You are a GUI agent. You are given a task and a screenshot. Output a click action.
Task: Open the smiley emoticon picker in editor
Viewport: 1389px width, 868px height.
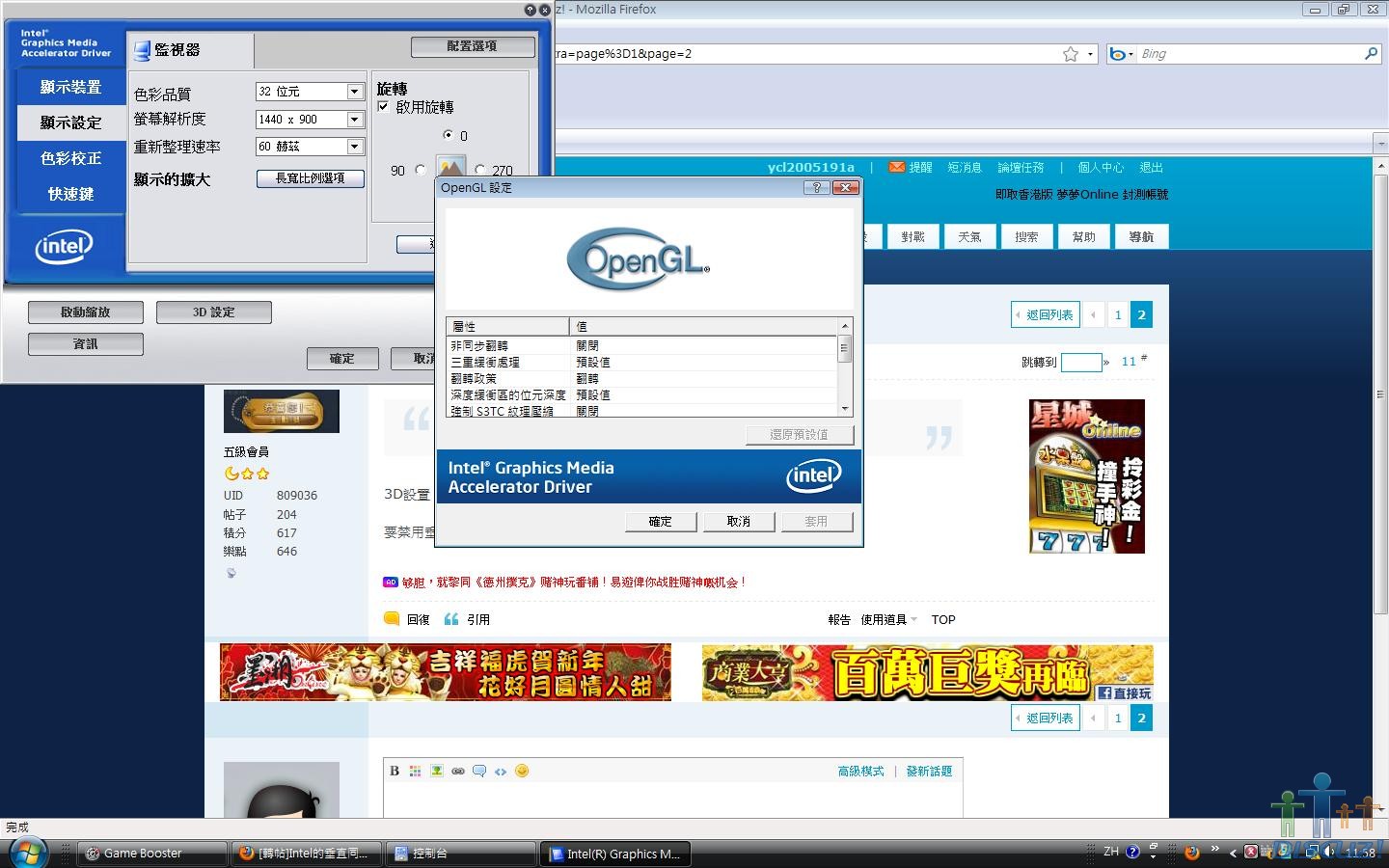(x=522, y=771)
